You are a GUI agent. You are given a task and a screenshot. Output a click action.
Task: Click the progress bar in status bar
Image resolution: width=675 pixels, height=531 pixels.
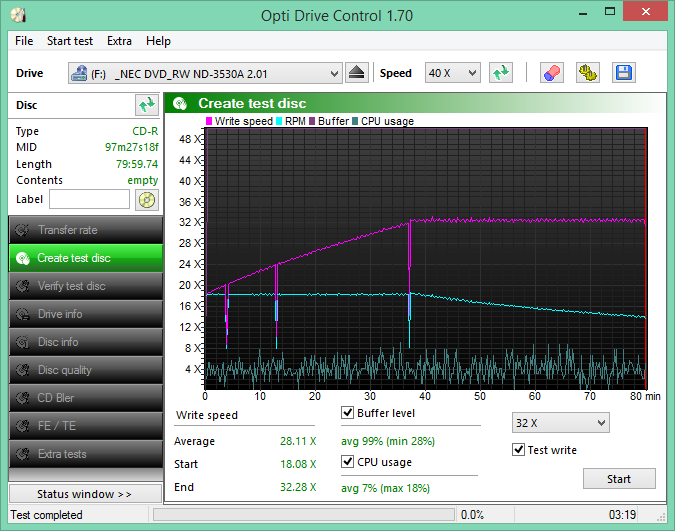tap(304, 515)
